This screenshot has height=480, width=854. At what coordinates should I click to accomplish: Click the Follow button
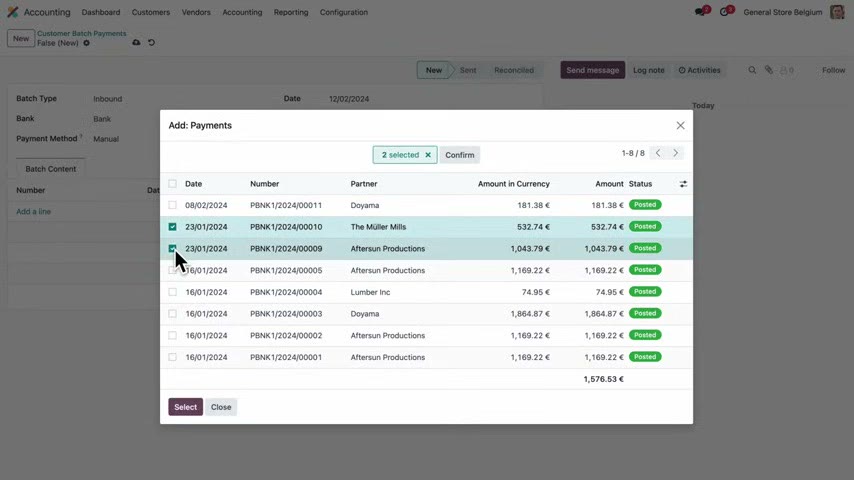833,70
